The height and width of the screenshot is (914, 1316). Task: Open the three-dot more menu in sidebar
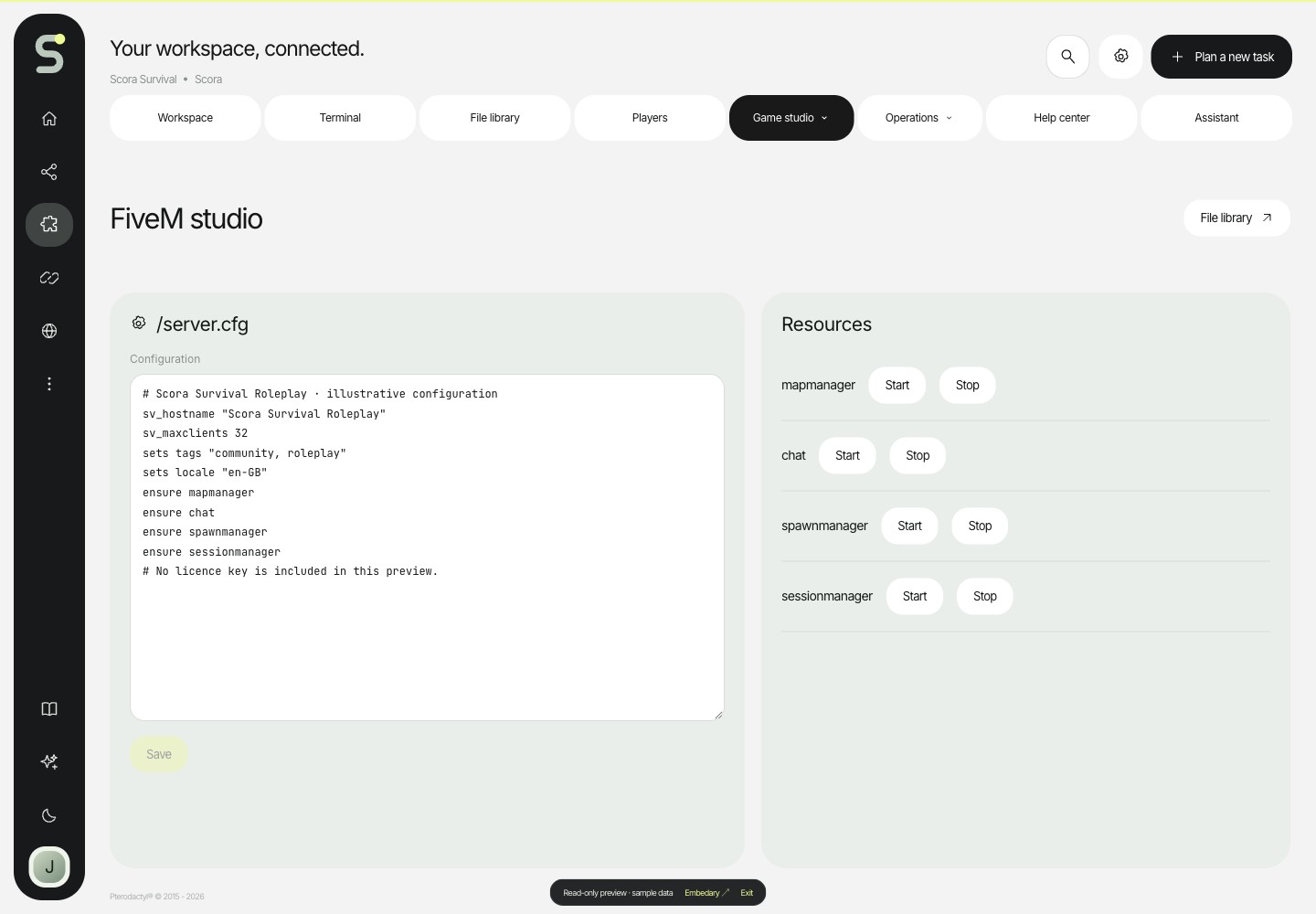tap(49, 384)
